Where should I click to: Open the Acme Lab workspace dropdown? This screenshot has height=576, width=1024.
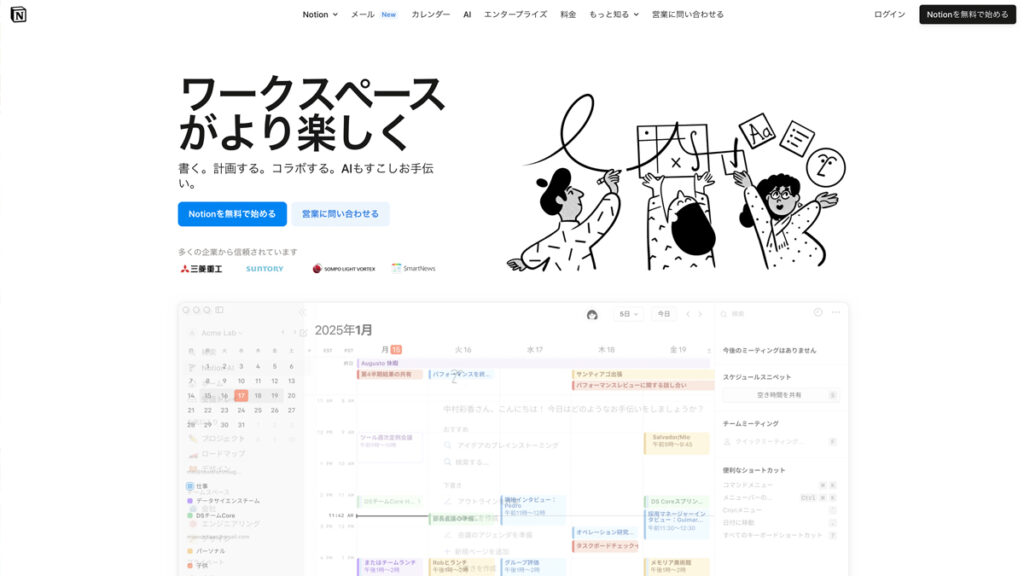(224, 333)
